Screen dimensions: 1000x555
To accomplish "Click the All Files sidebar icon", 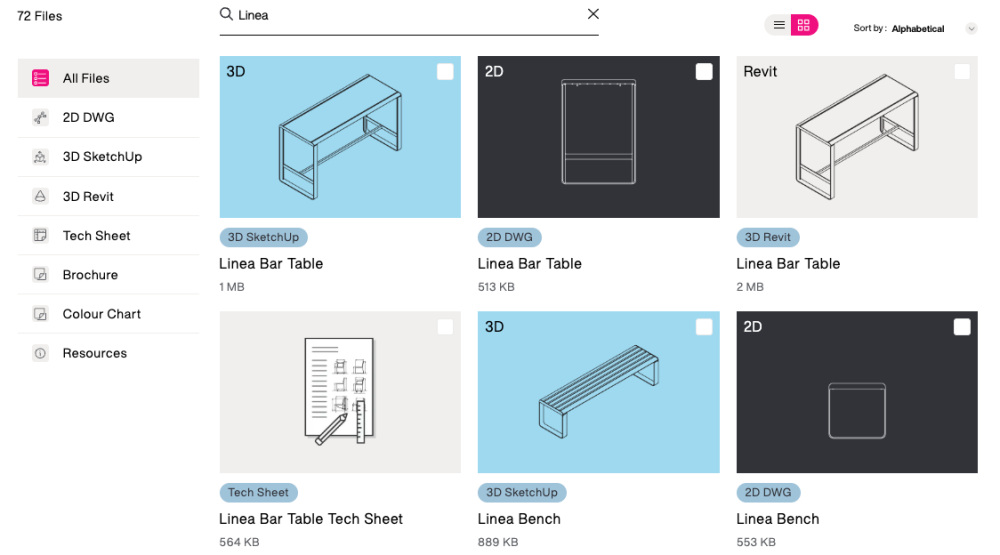I will point(40,78).
